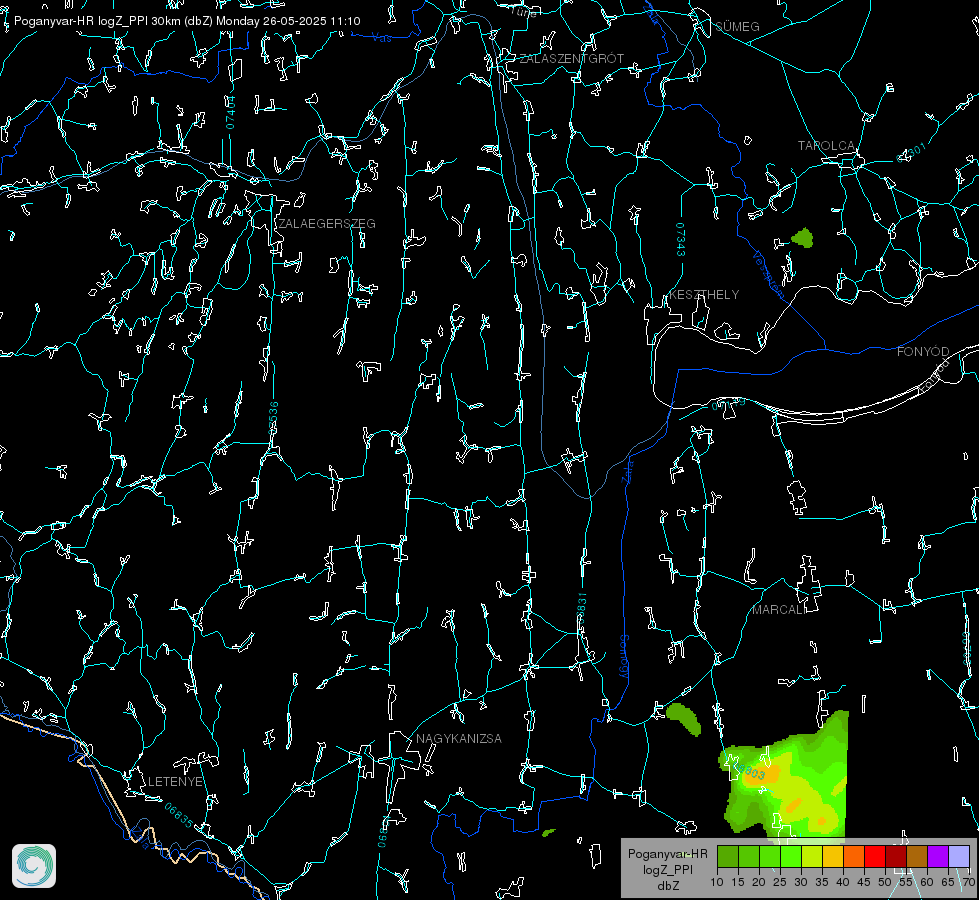Click the 07404 road number label
Image resolution: width=979 pixels, height=900 pixels.
pos(230,112)
